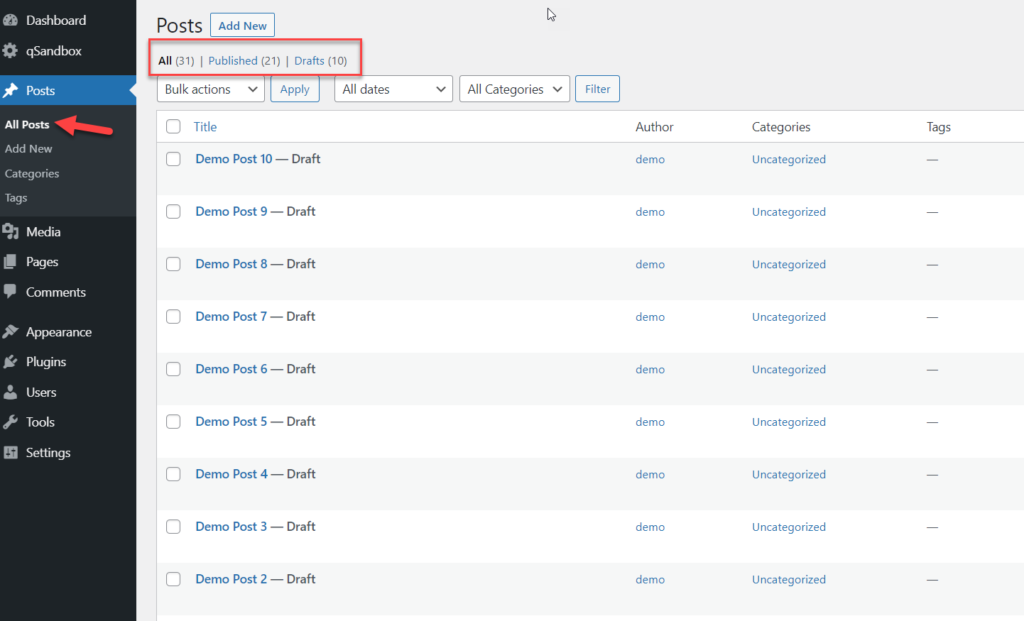
Task: Go to the Comments menu
Action: (56, 292)
